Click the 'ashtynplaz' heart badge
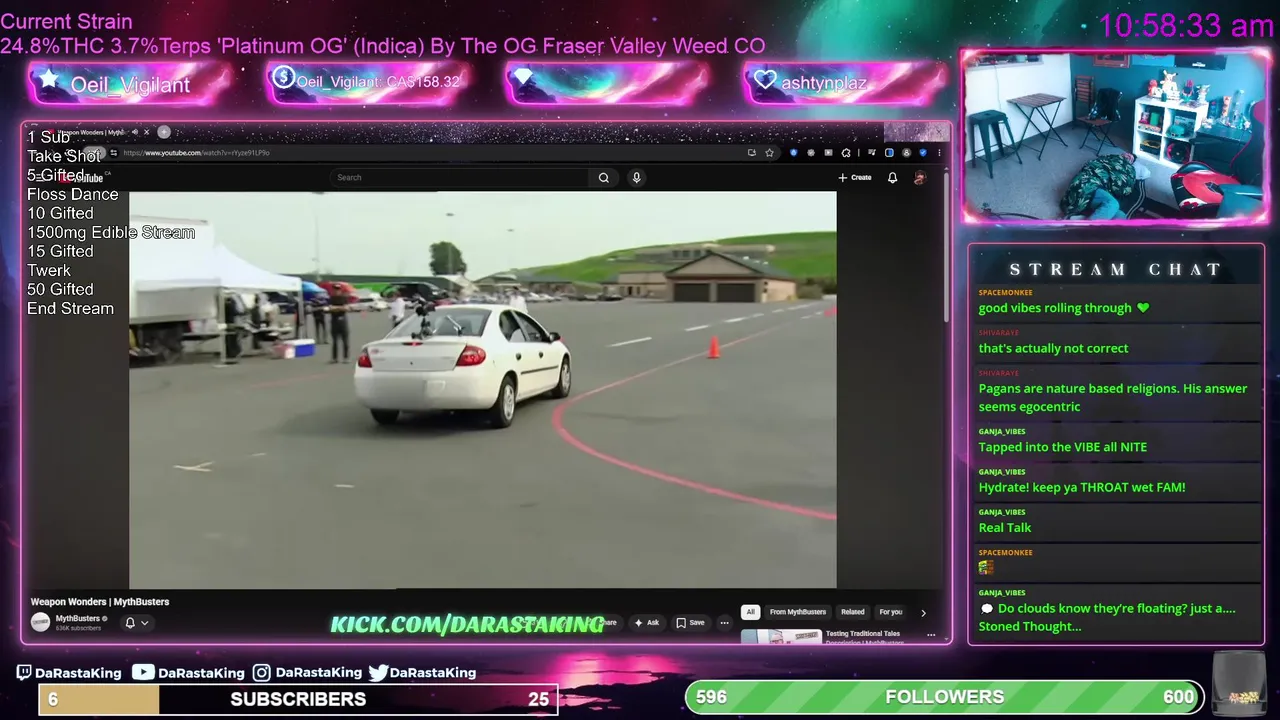This screenshot has width=1280, height=720. click(x=845, y=82)
